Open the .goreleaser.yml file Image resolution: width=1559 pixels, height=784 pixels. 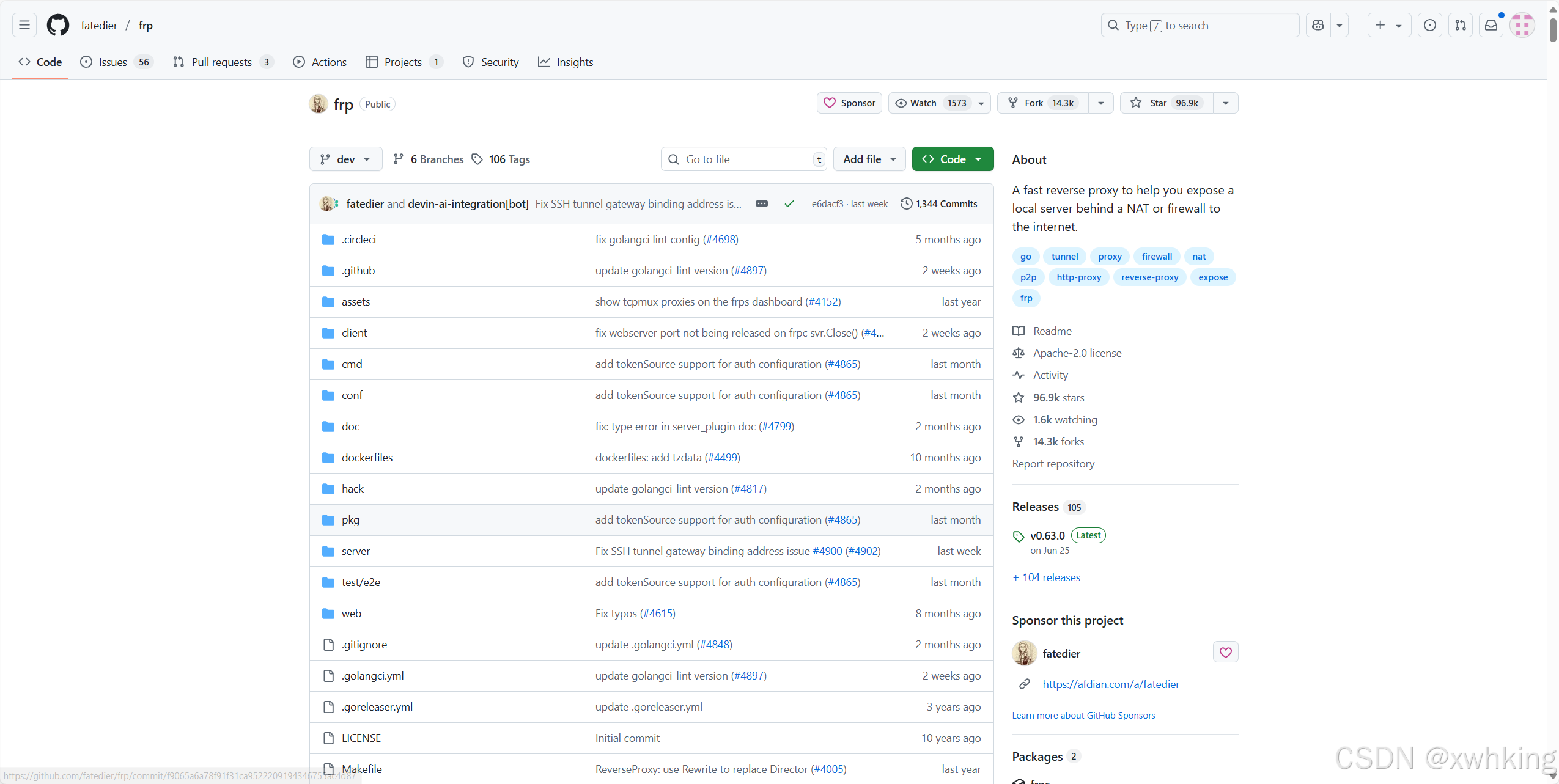377,706
